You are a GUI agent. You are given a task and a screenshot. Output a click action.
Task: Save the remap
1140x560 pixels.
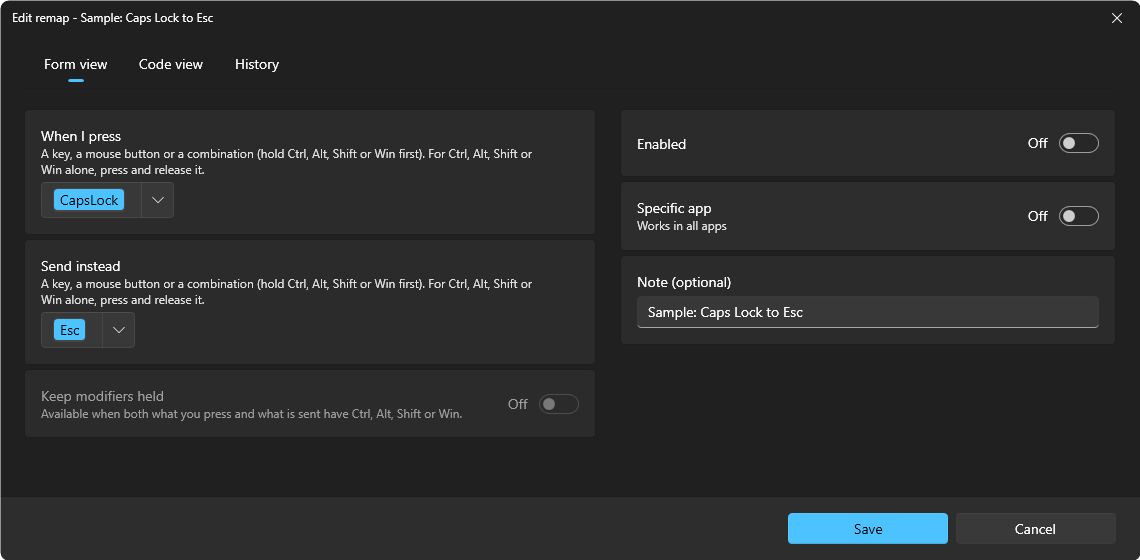click(x=867, y=529)
